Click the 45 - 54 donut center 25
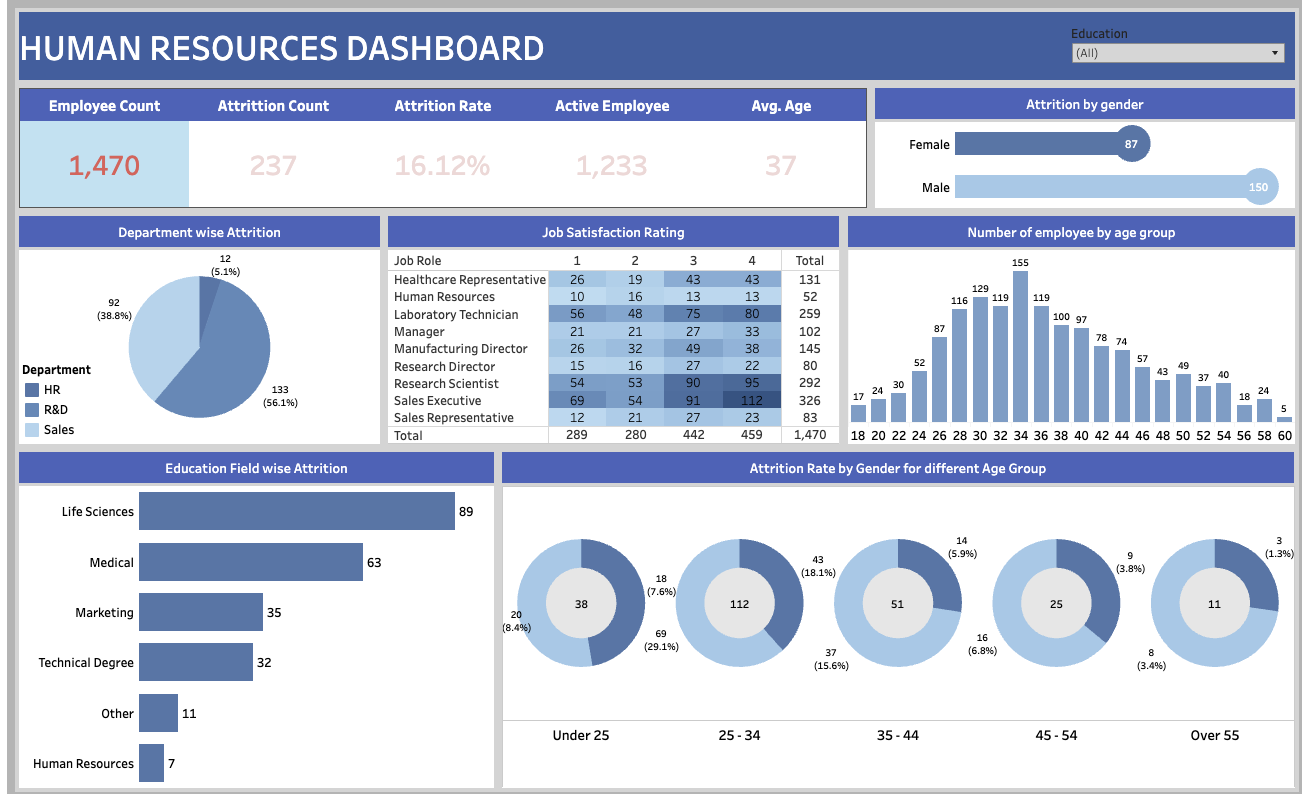This screenshot has height=794, width=1302. (1056, 604)
